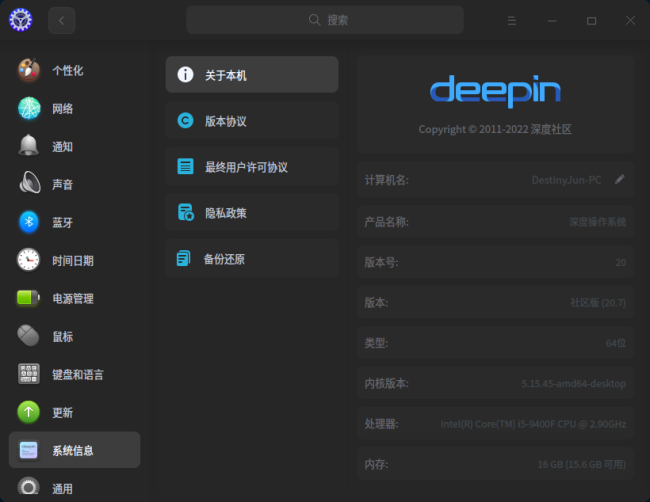Open the 键盘和语言 keyboard icon
The width and height of the screenshot is (650, 502).
29,373
